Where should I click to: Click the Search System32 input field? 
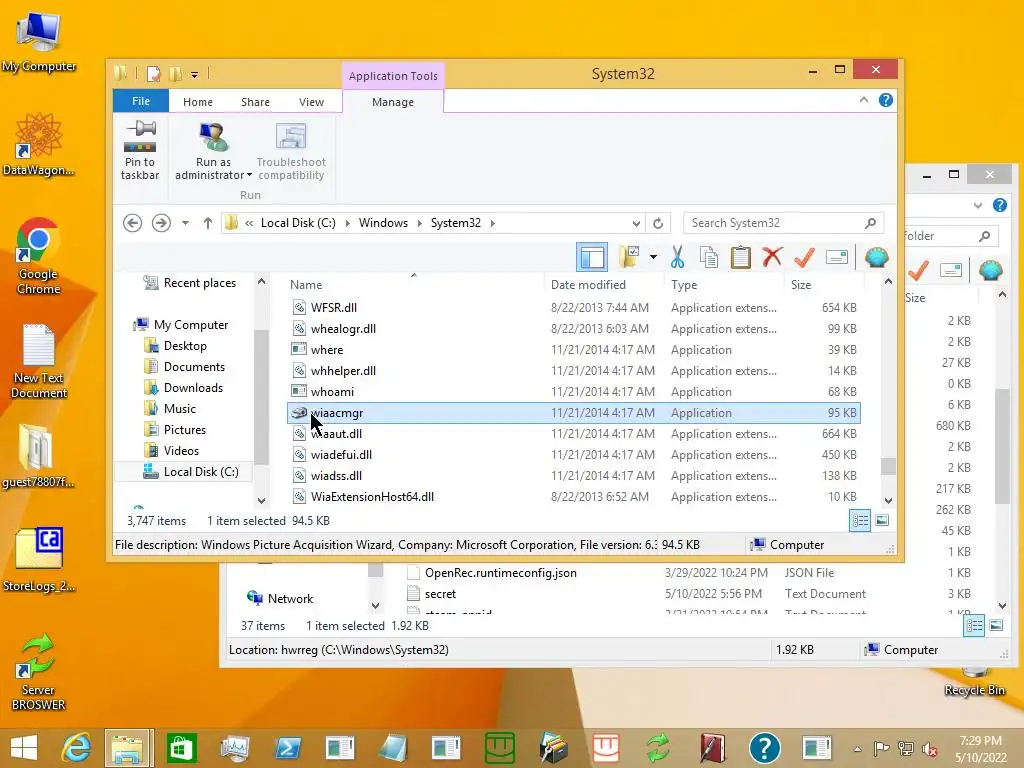click(x=784, y=223)
